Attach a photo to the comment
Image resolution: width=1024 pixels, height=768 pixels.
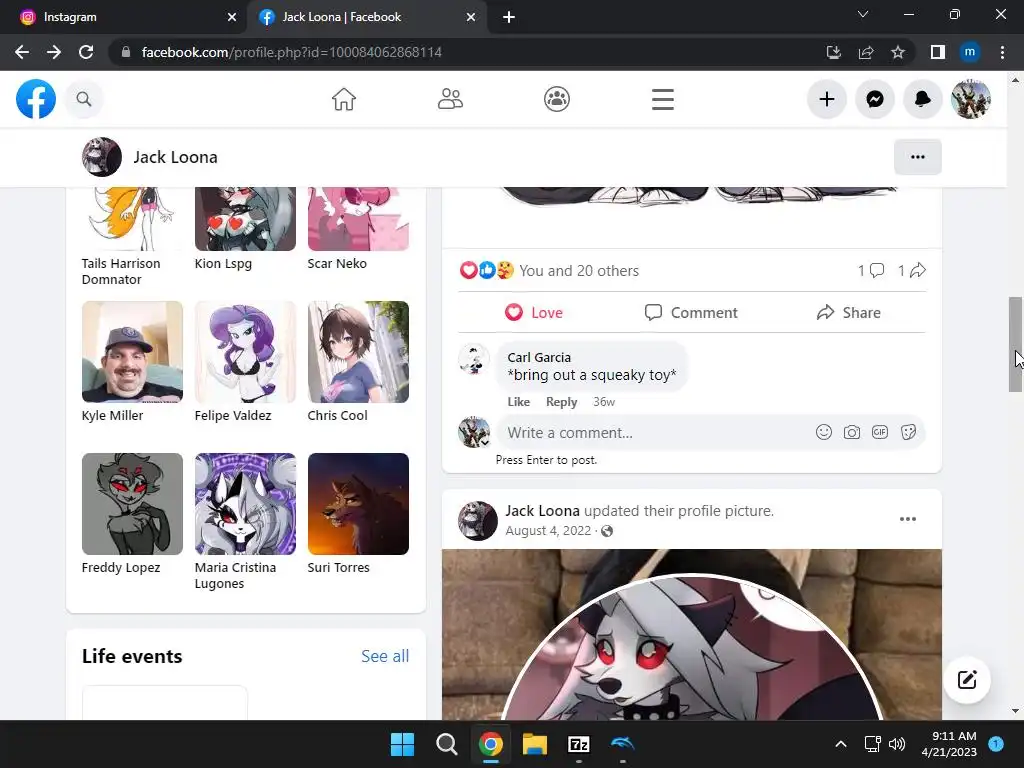point(852,432)
